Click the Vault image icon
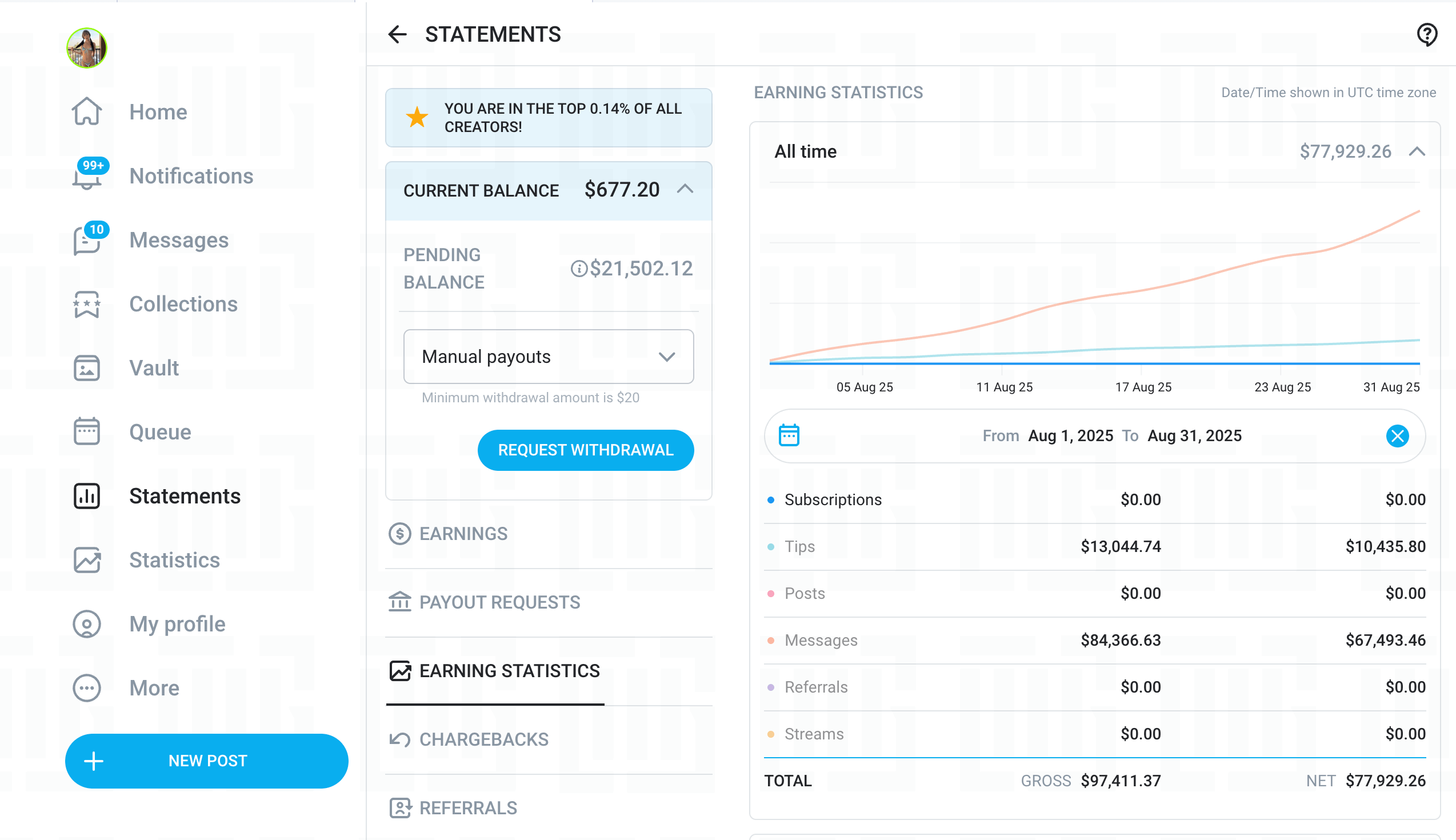 click(87, 368)
